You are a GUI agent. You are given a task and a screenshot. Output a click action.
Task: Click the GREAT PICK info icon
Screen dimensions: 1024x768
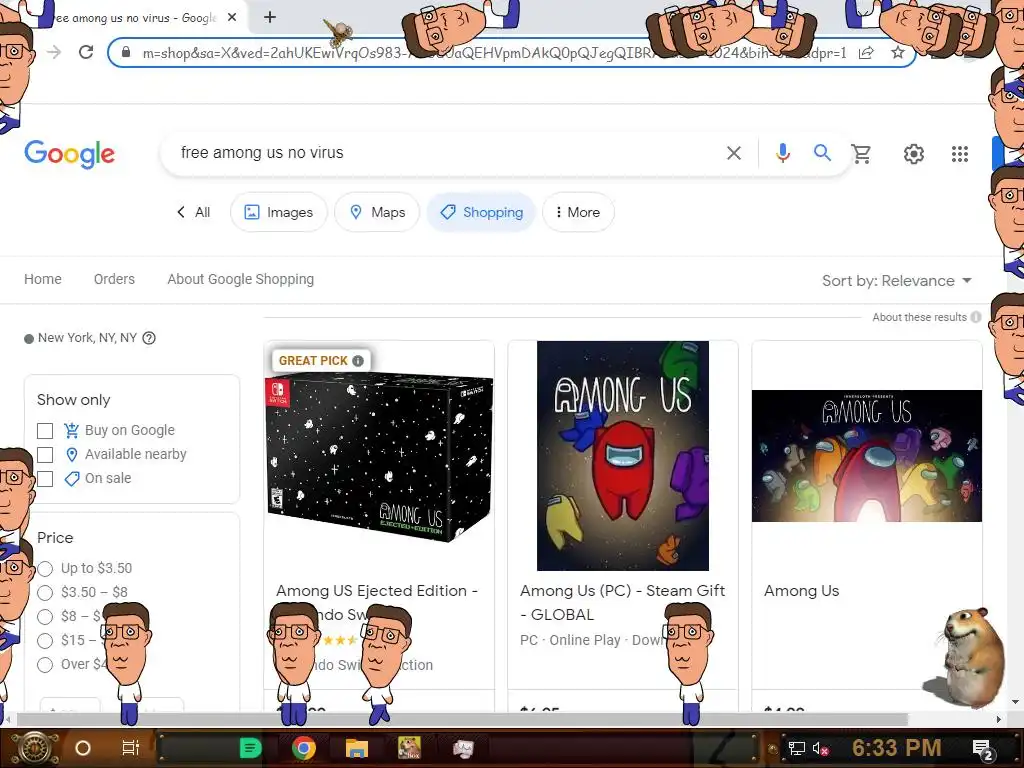pyautogui.click(x=358, y=360)
